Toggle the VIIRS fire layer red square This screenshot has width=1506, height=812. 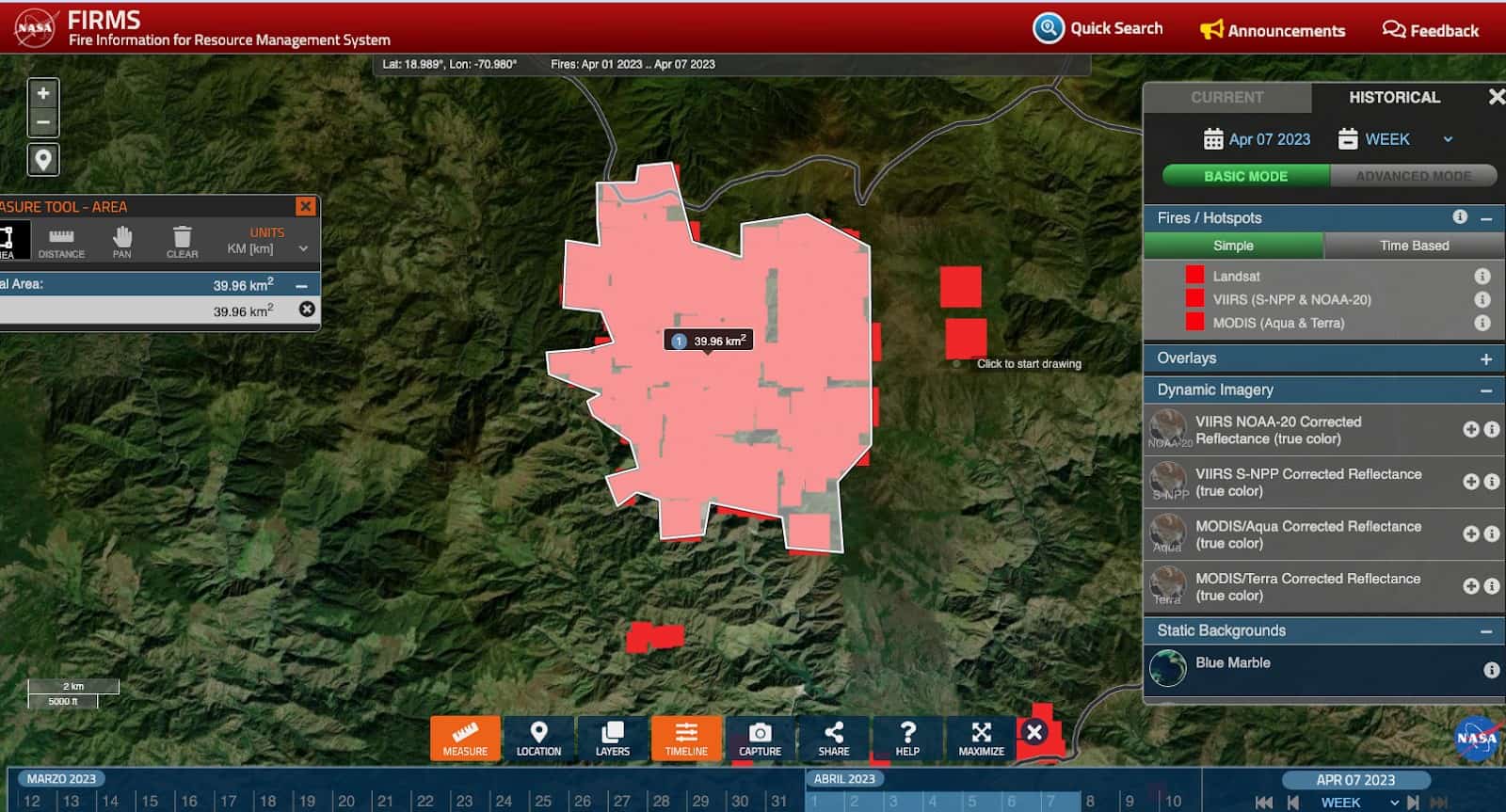[x=1194, y=298]
